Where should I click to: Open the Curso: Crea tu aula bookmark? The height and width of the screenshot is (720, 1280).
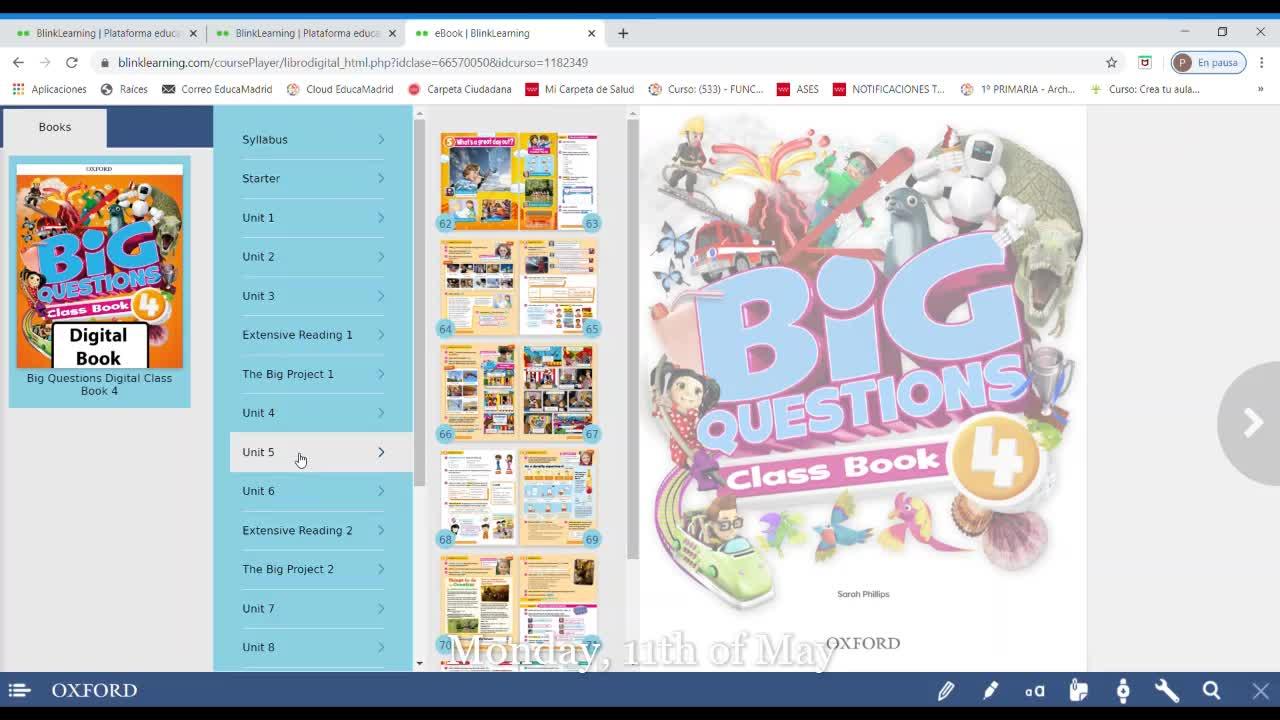tap(1145, 89)
